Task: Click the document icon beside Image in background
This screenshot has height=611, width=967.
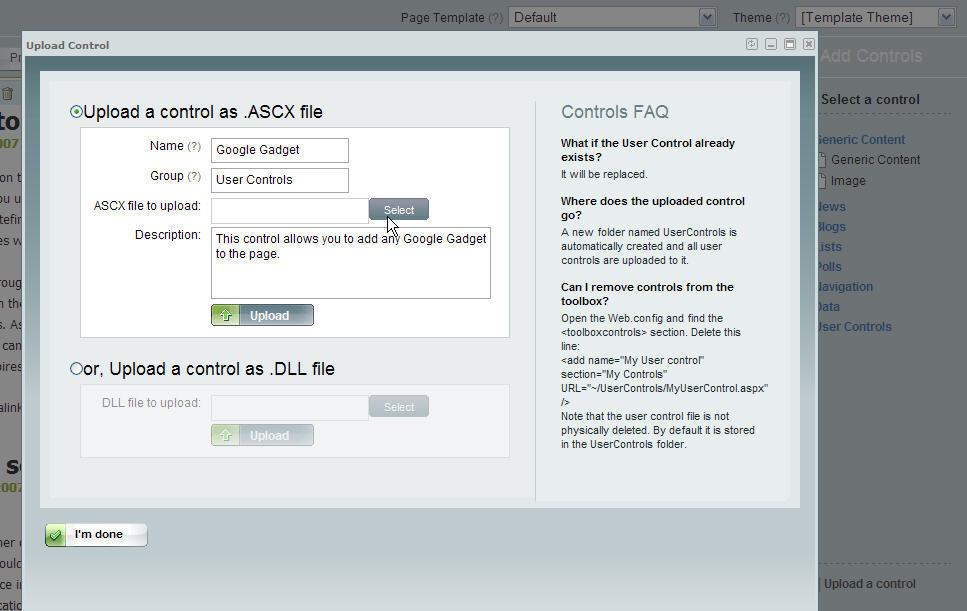Action: click(822, 181)
